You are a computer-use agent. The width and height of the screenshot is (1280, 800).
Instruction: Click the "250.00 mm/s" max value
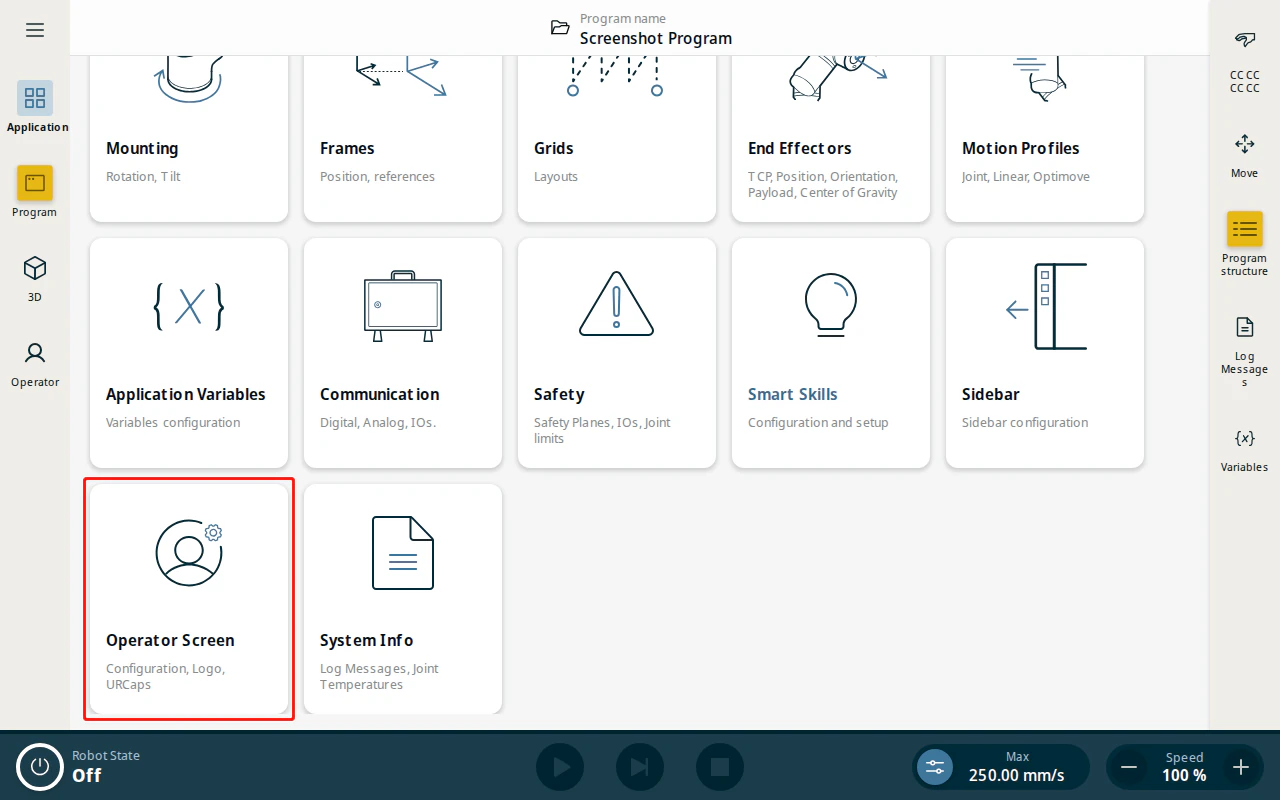(1016, 775)
